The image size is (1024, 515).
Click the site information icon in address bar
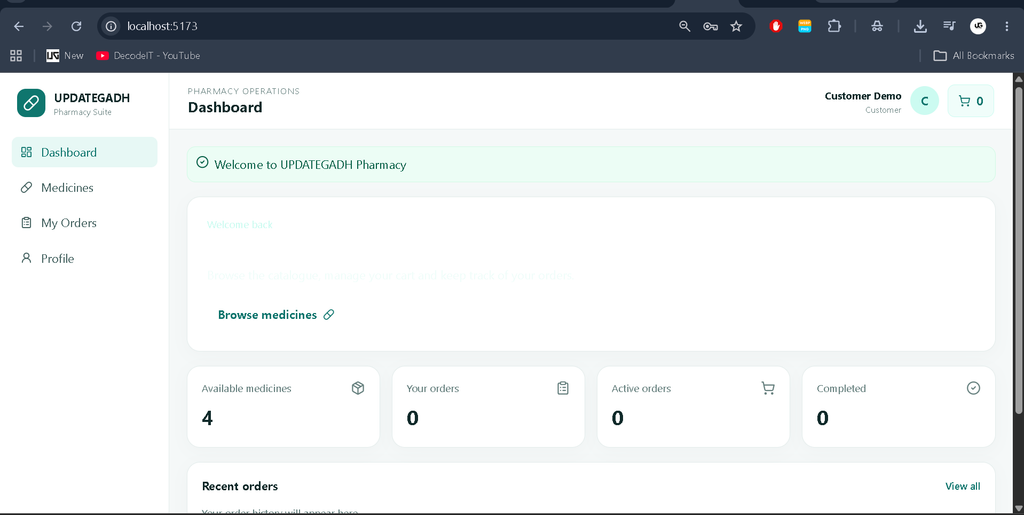point(111,26)
